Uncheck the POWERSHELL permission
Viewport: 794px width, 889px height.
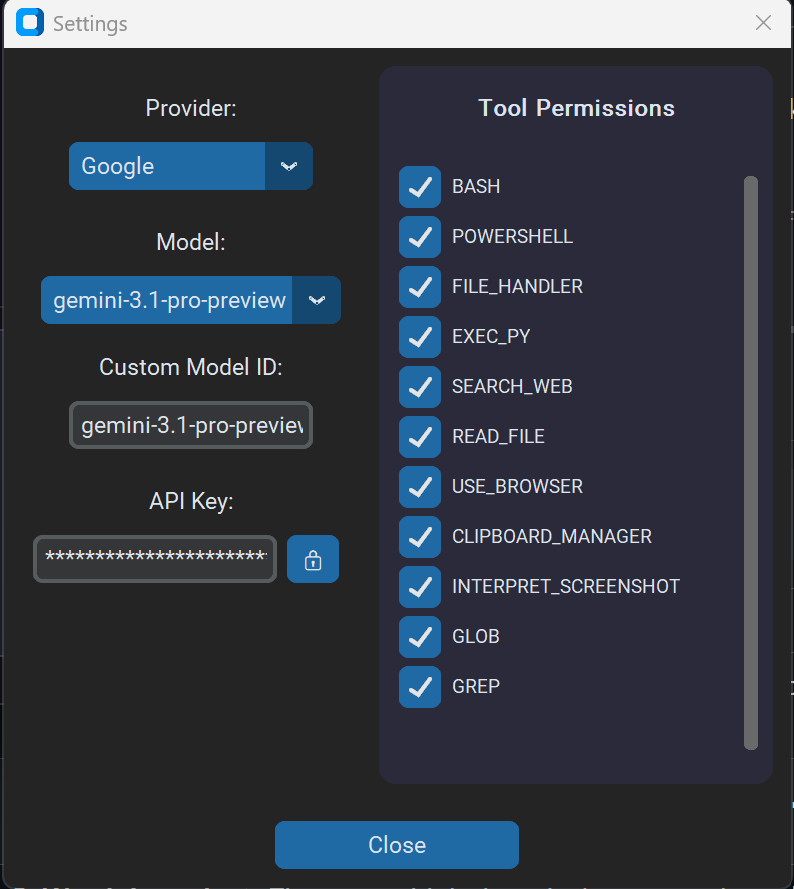pyautogui.click(x=419, y=237)
